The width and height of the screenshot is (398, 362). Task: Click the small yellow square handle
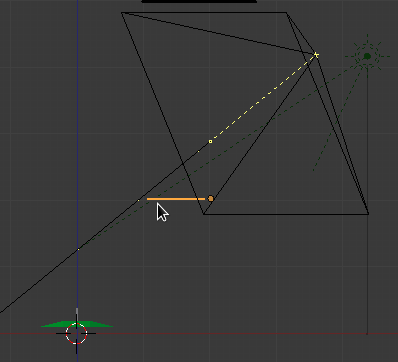click(x=210, y=142)
